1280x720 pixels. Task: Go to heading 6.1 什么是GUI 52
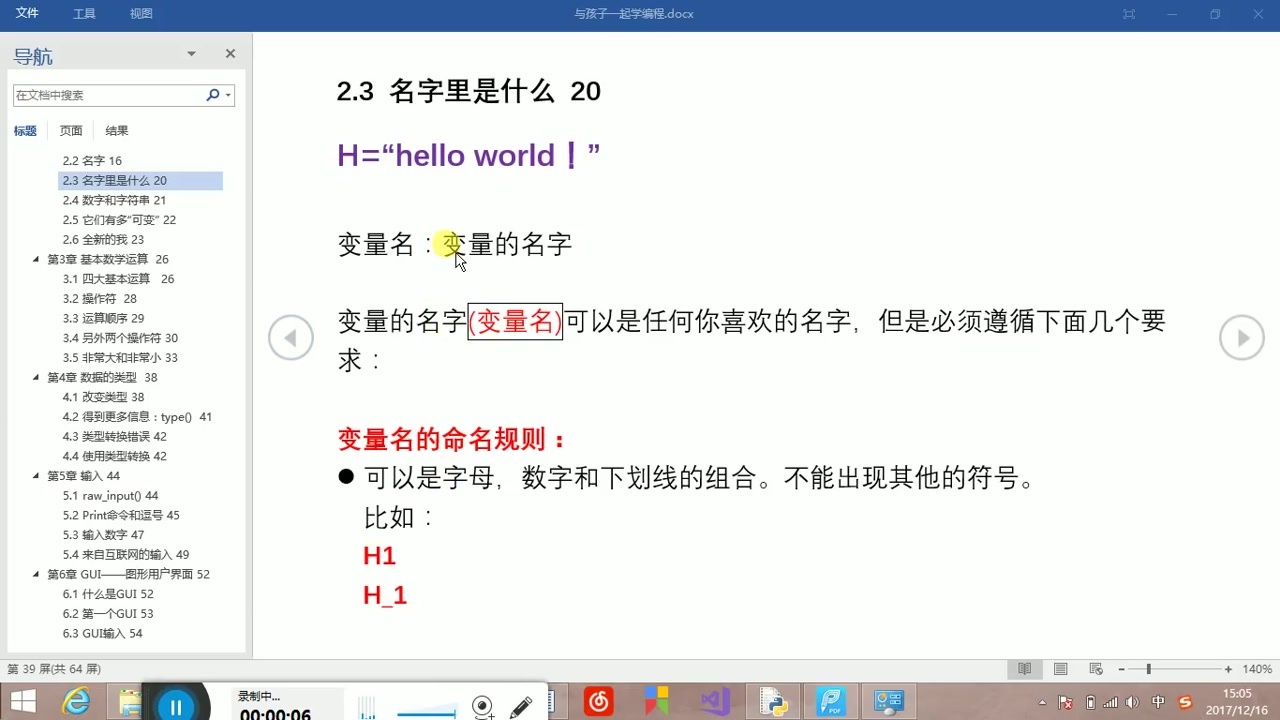click(108, 594)
